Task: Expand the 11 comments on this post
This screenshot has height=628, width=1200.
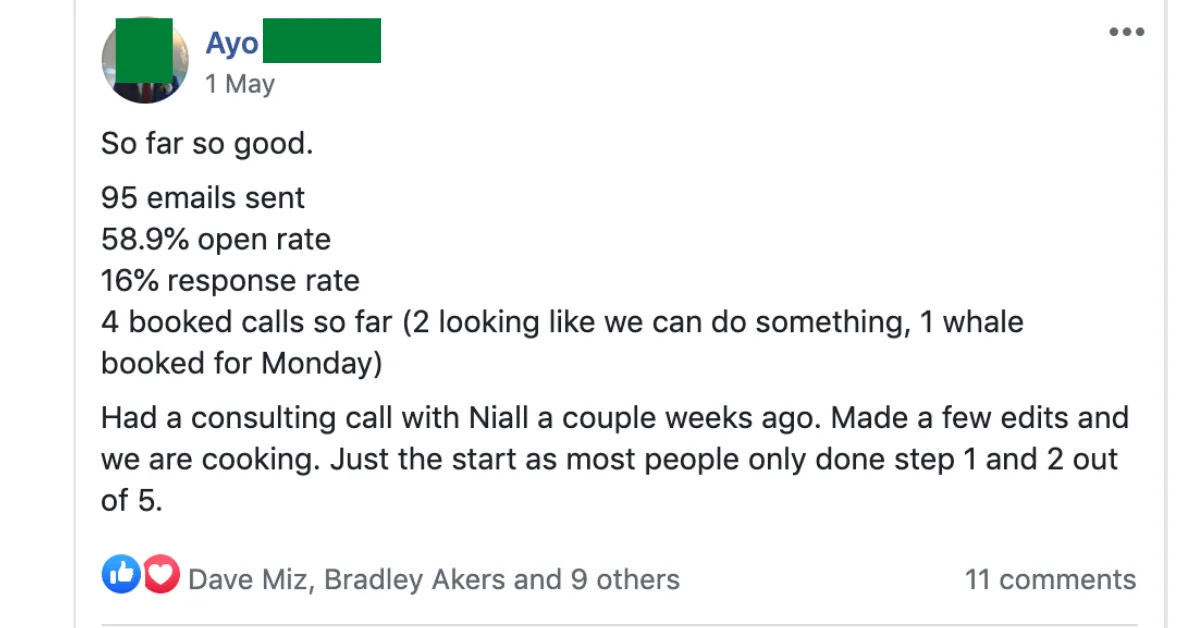Action: pos(1050,579)
